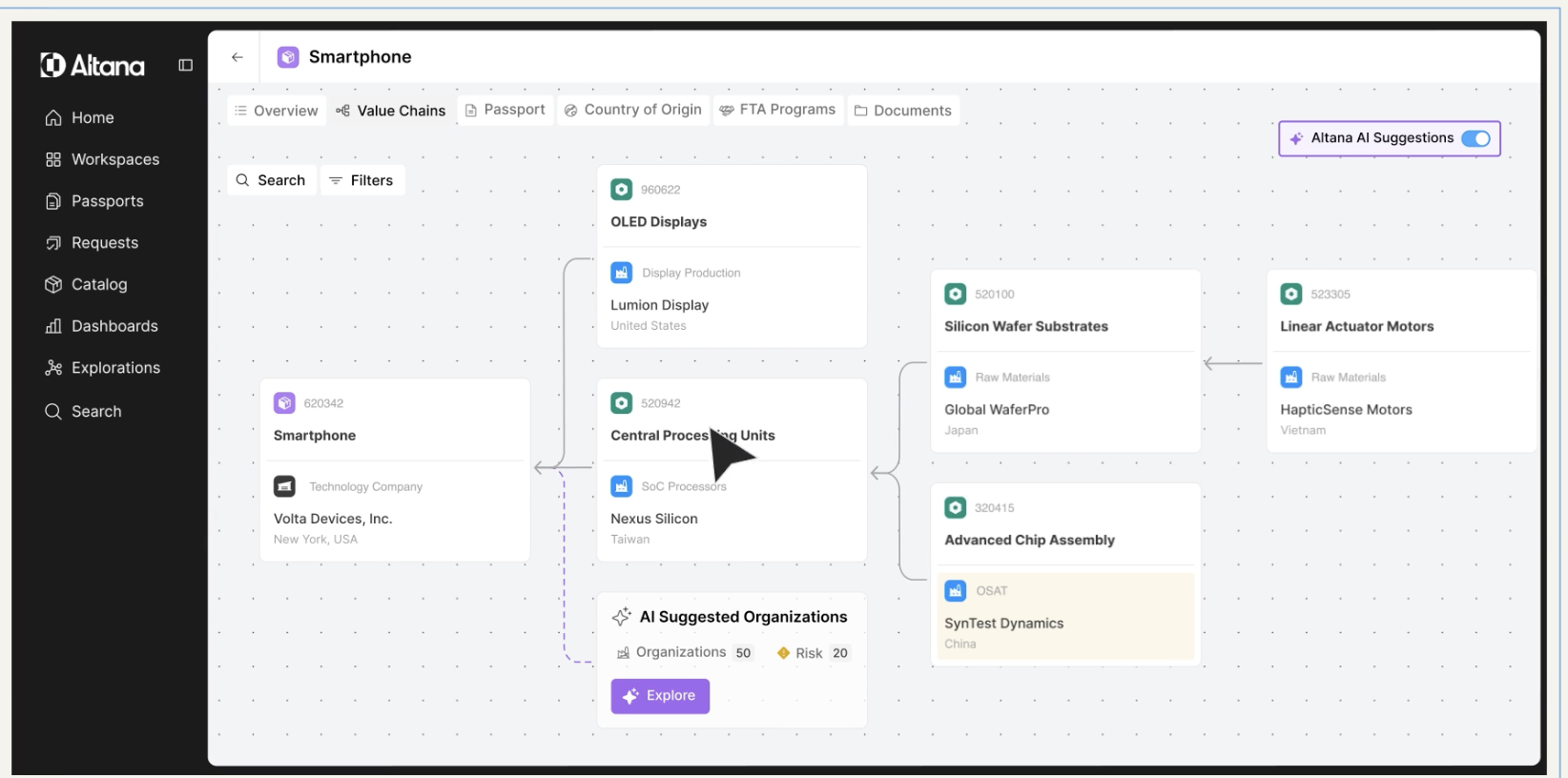This screenshot has height=778, width=1568.
Task: Click green HS code icon on OLED Displays
Action: pos(622,190)
